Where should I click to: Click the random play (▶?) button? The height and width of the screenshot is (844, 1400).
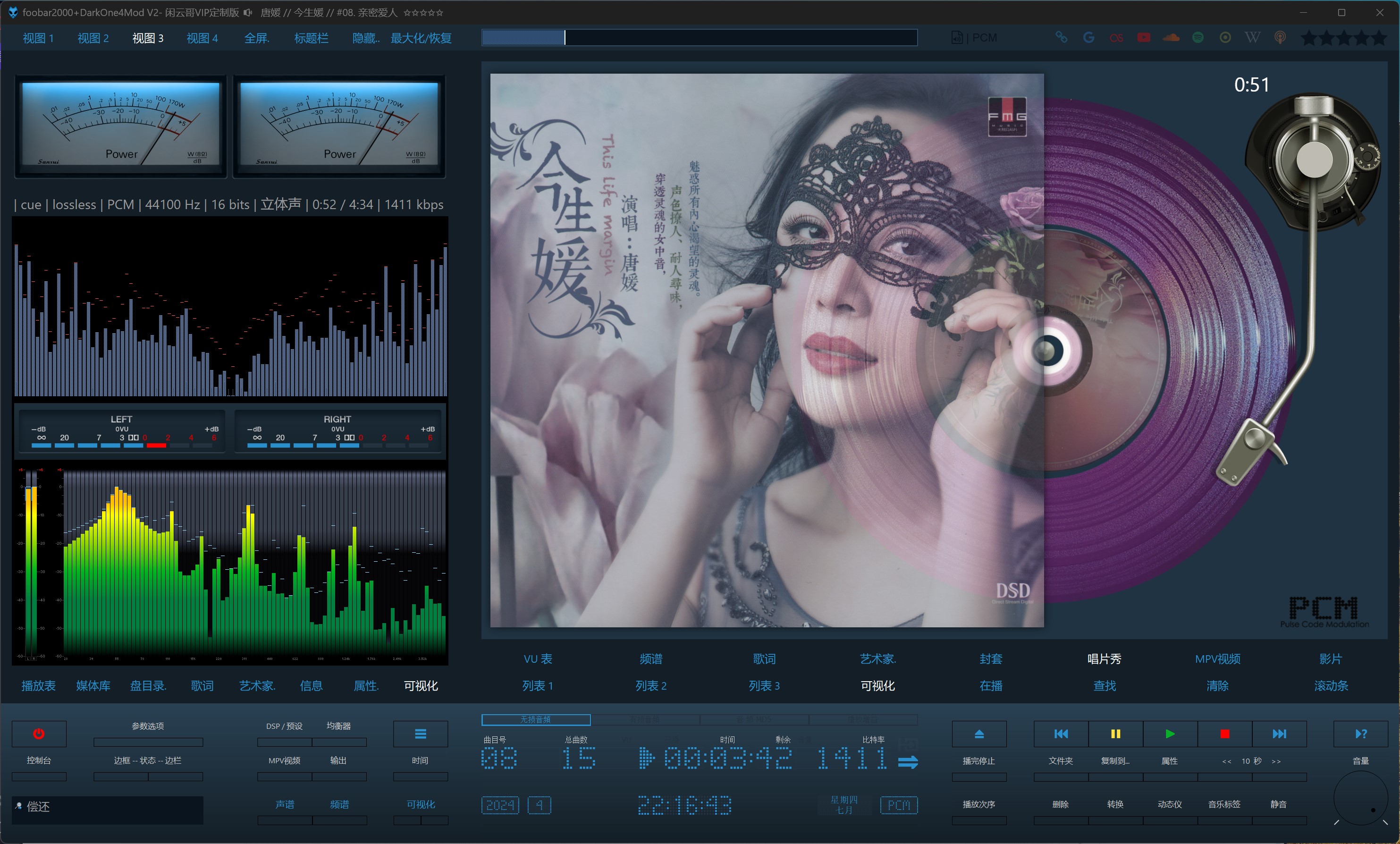click(1361, 734)
